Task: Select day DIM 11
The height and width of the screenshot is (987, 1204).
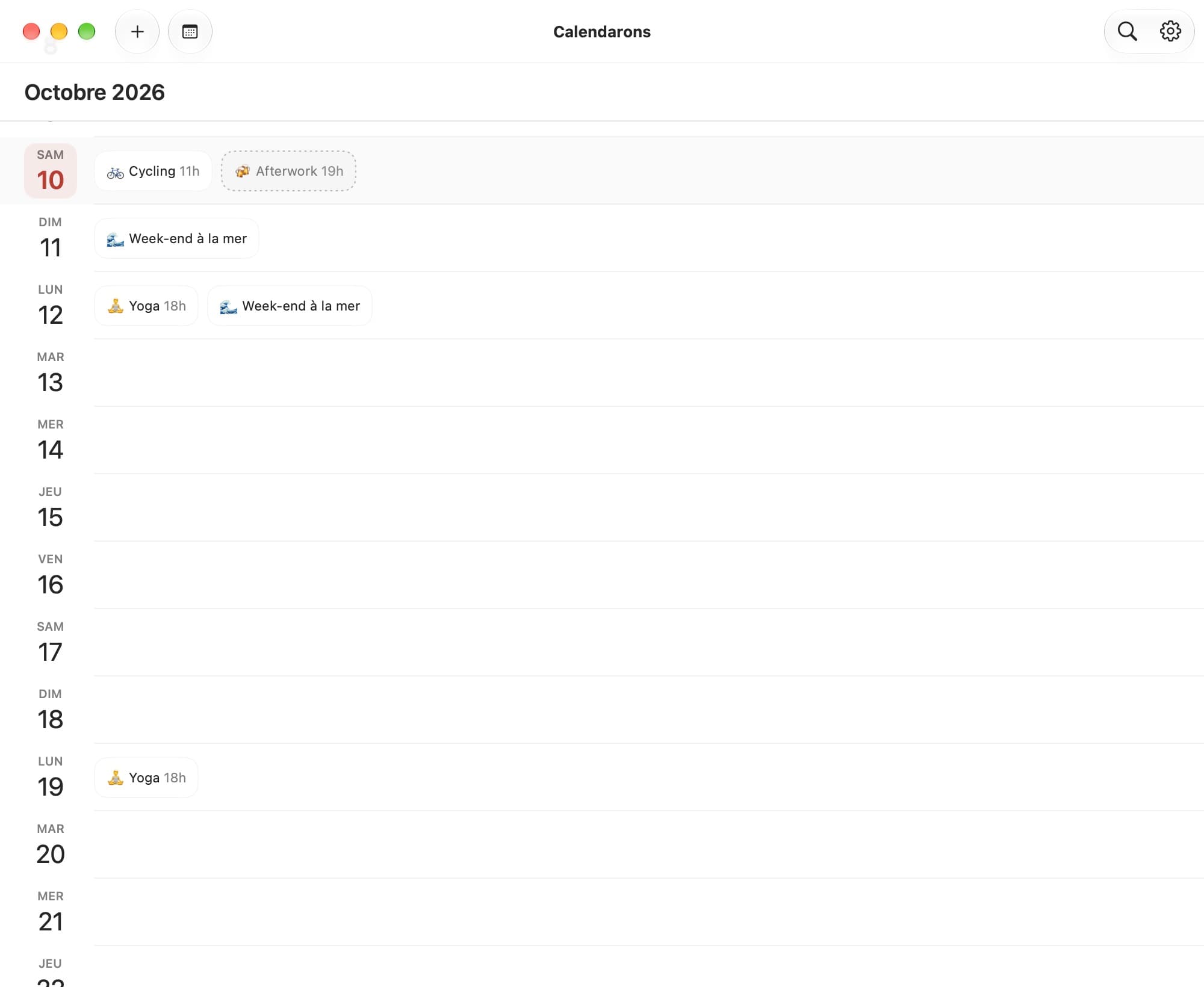Action: tap(51, 238)
